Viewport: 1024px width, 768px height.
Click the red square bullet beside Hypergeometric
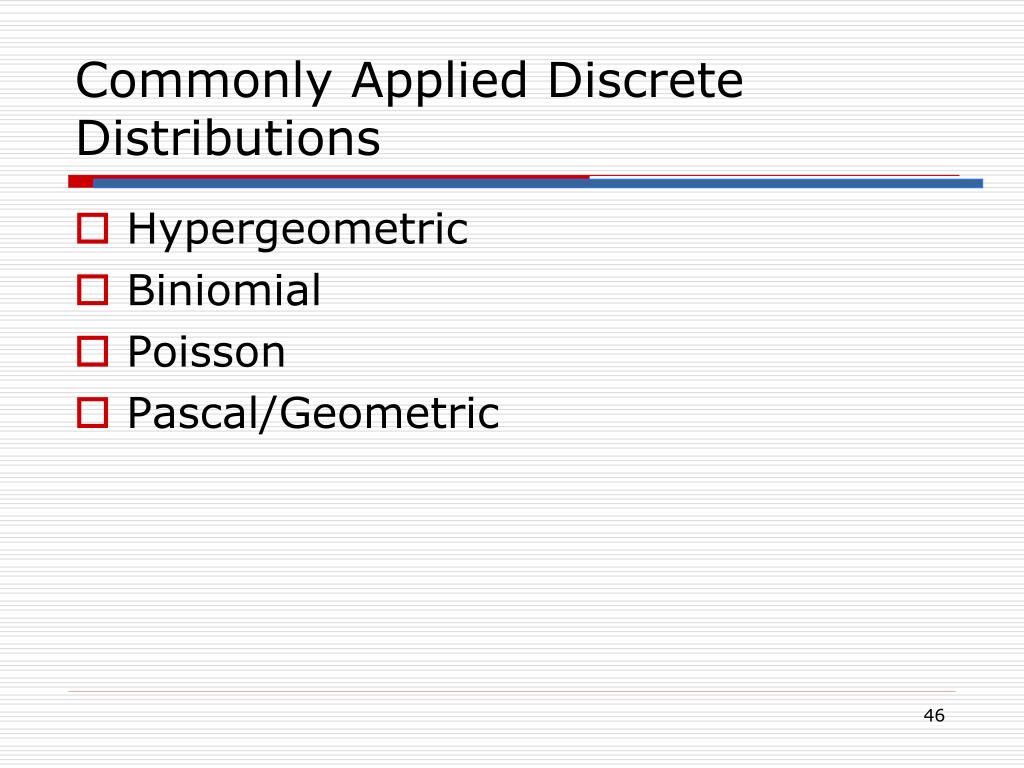pyautogui.click(x=92, y=229)
